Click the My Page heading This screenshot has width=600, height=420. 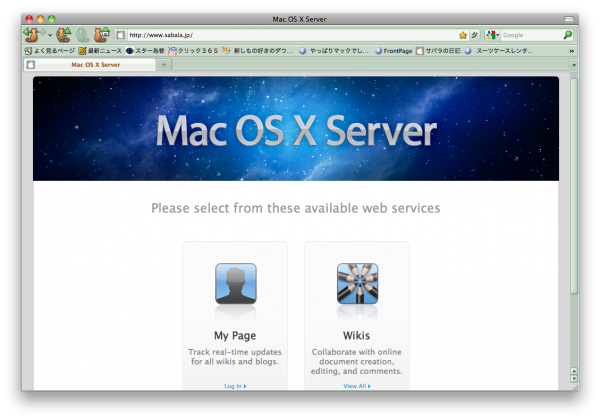pyautogui.click(x=235, y=335)
